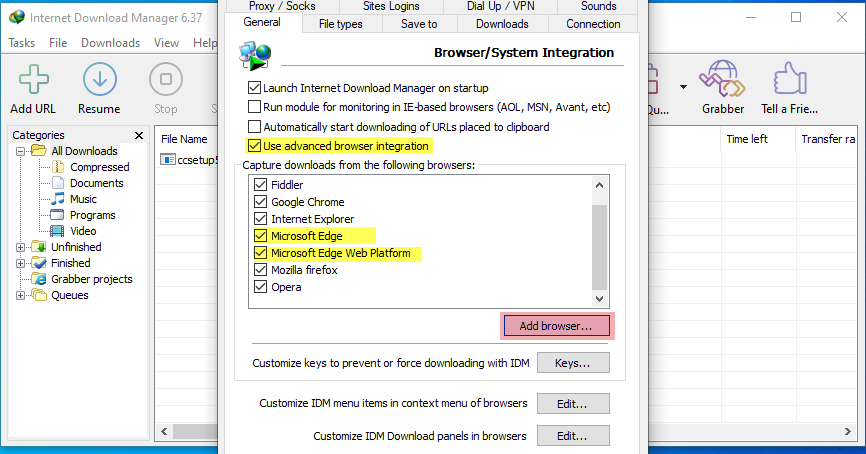
Task: Select the Video category icon
Action: [57, 231]
